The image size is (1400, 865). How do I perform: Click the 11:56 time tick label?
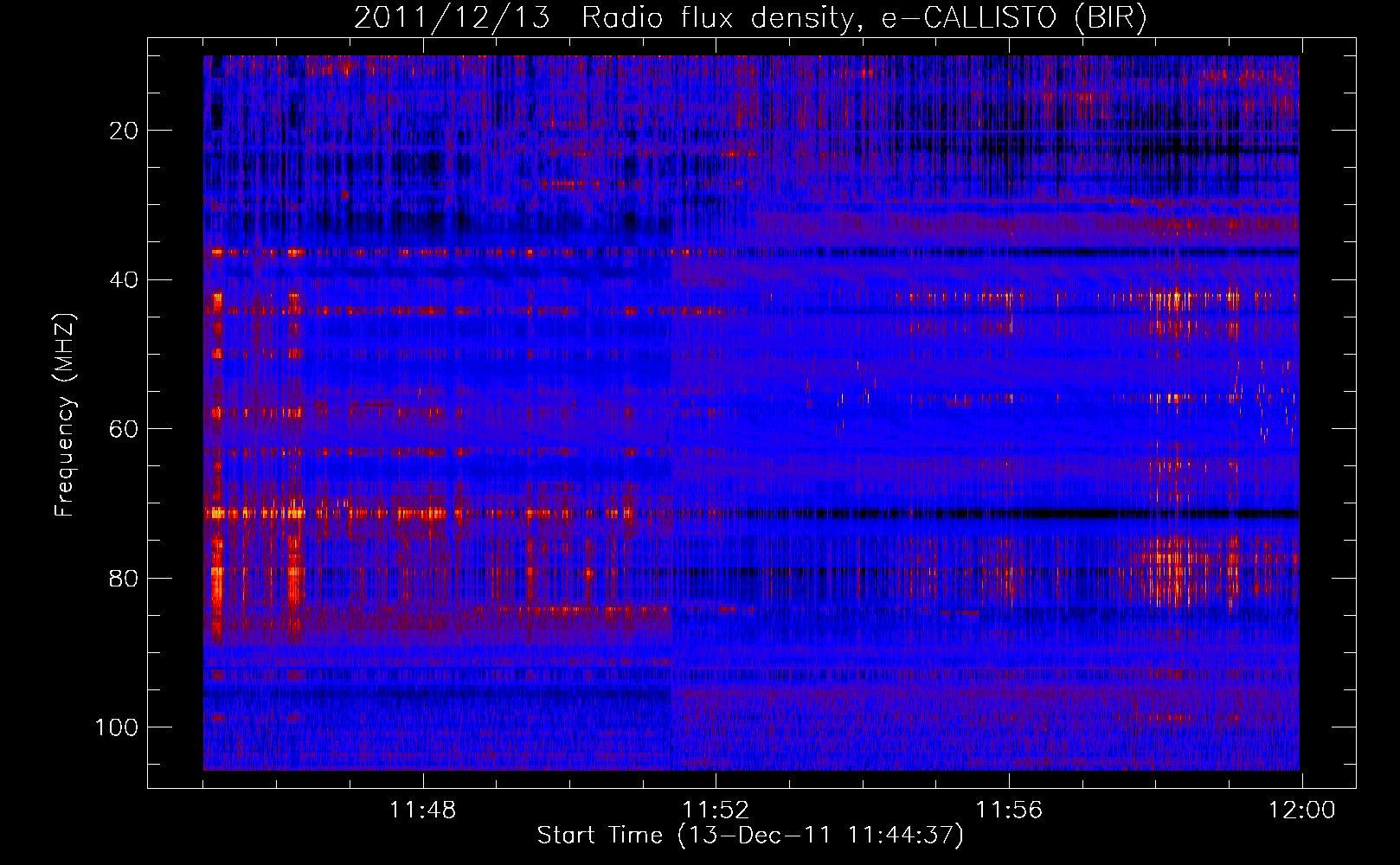pyautogui.click(x=1009, y=810)
